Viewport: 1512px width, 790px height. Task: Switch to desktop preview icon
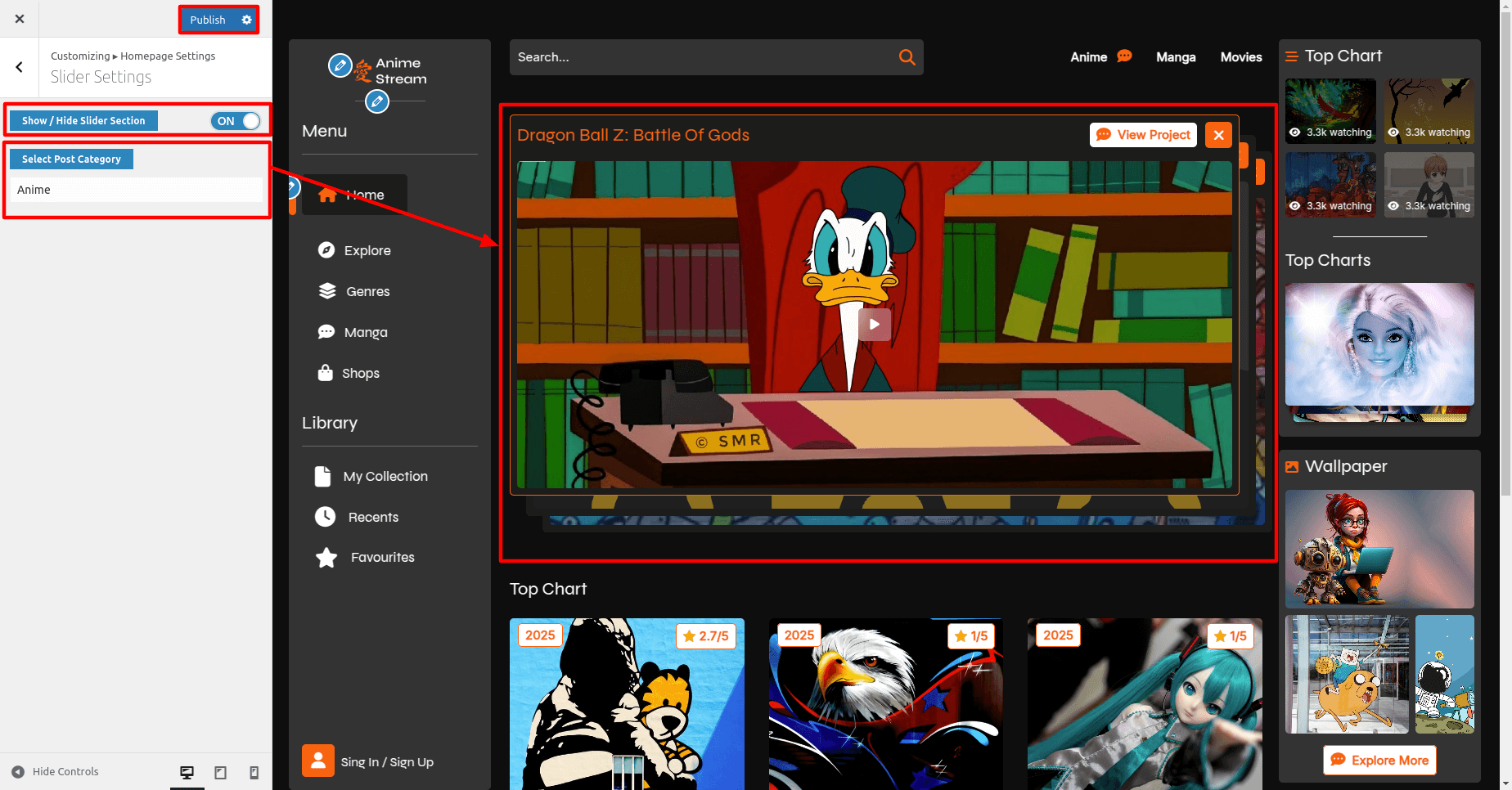[187, 772]
